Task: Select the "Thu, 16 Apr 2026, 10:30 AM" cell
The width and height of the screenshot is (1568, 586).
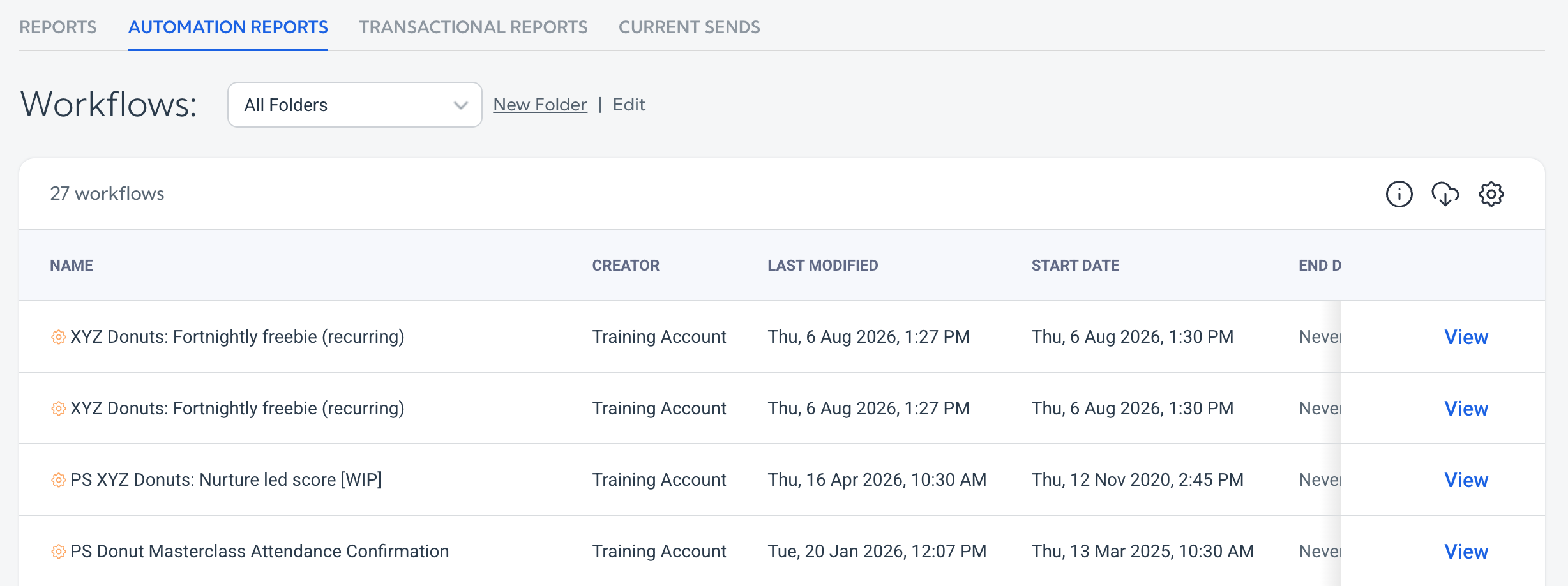Action: click(x=877, y=480)
